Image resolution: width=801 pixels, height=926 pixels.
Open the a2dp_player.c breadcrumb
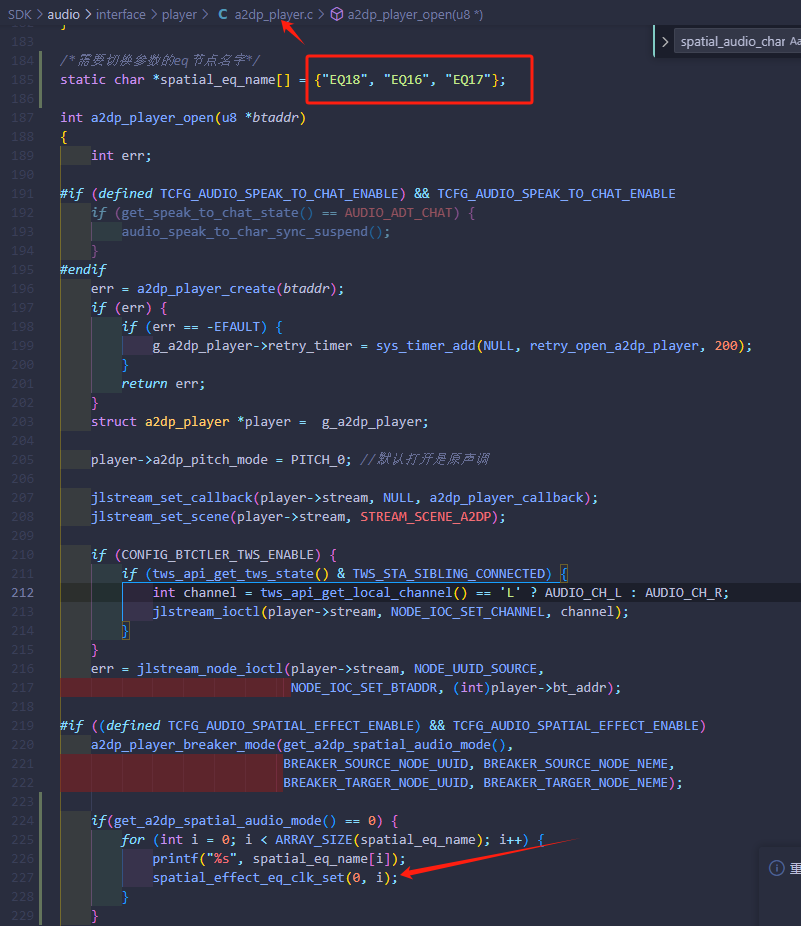click(273, 14)
